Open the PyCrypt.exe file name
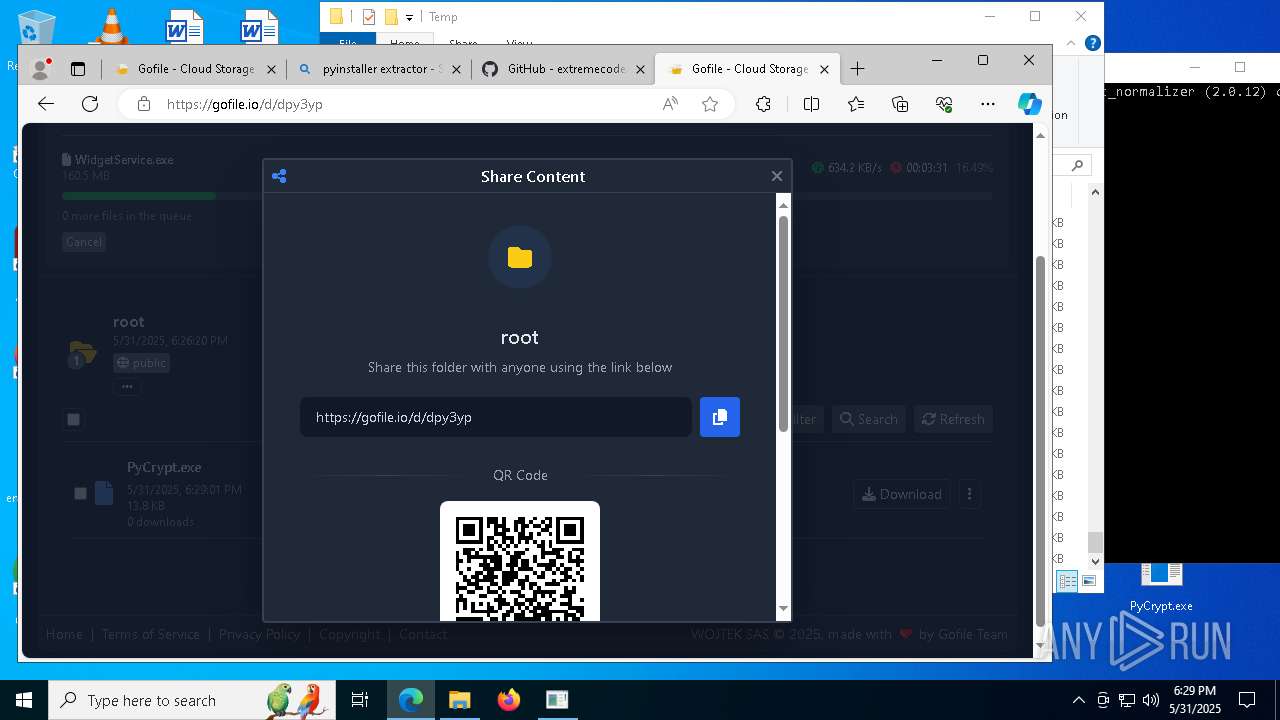Screen dimensions: 1280x720 [164, 467]
